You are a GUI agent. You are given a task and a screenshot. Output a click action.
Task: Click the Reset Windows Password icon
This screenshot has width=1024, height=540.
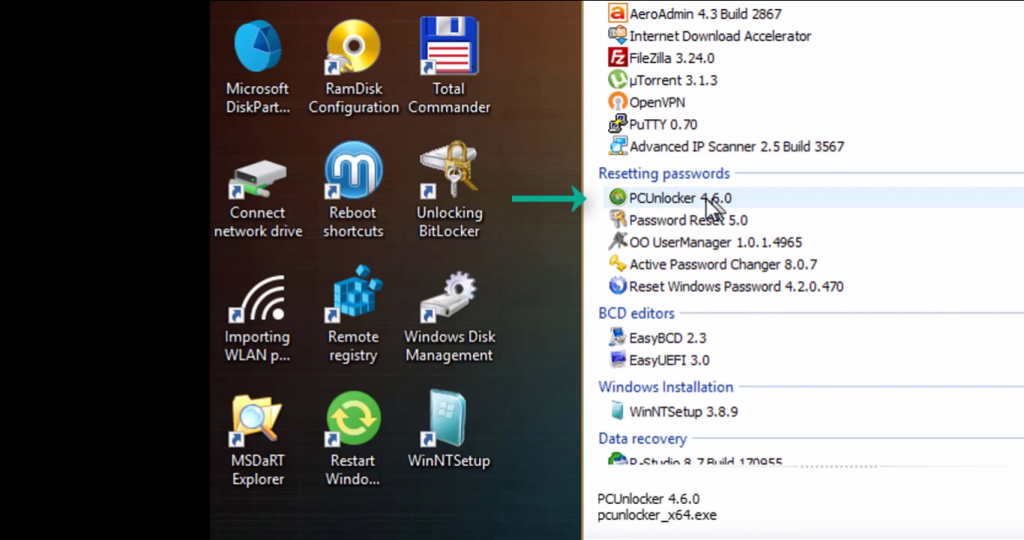pos(617,286)
